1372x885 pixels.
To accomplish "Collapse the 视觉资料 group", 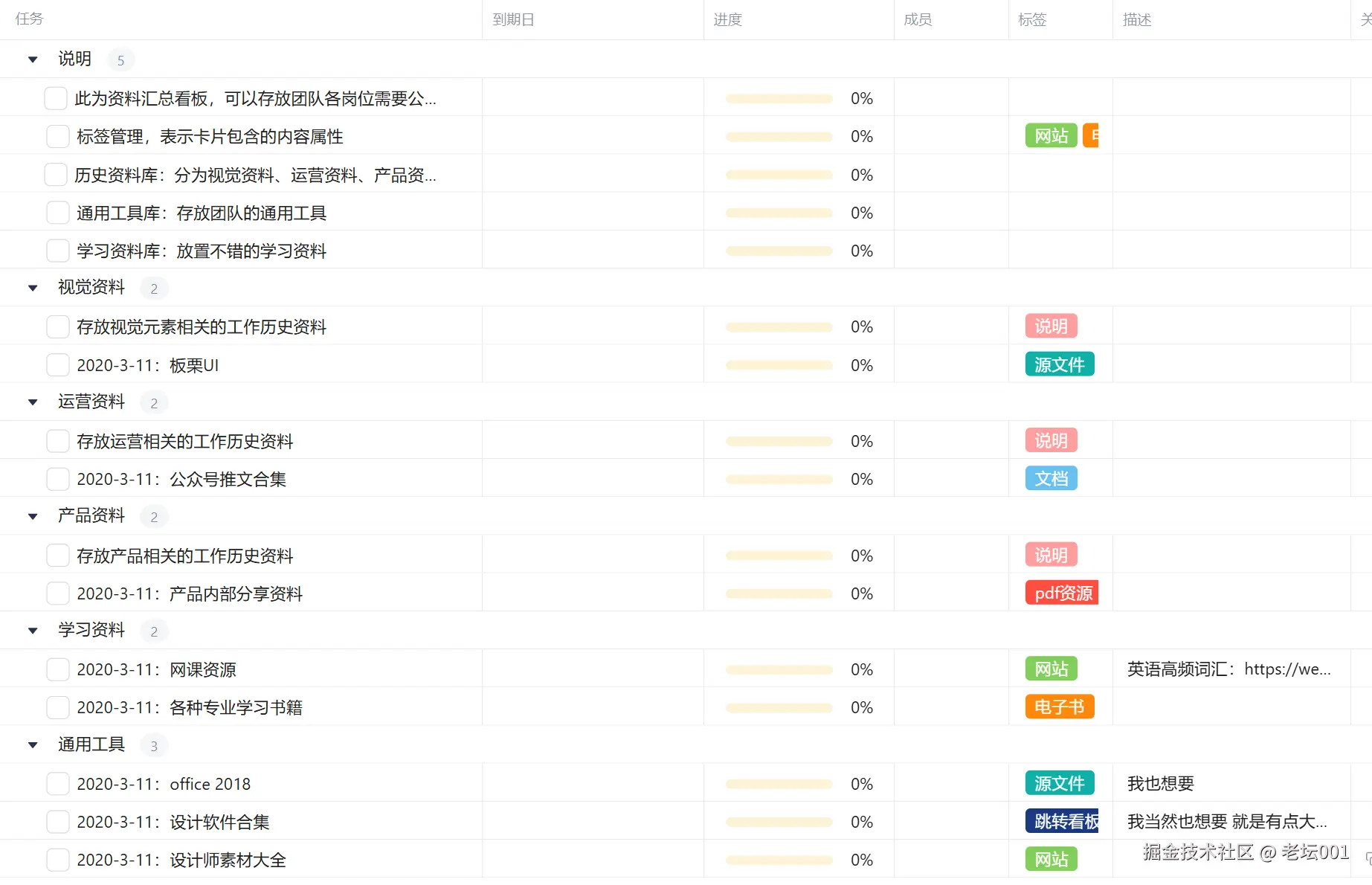I will pyautogui.click(x=32, y=287).
